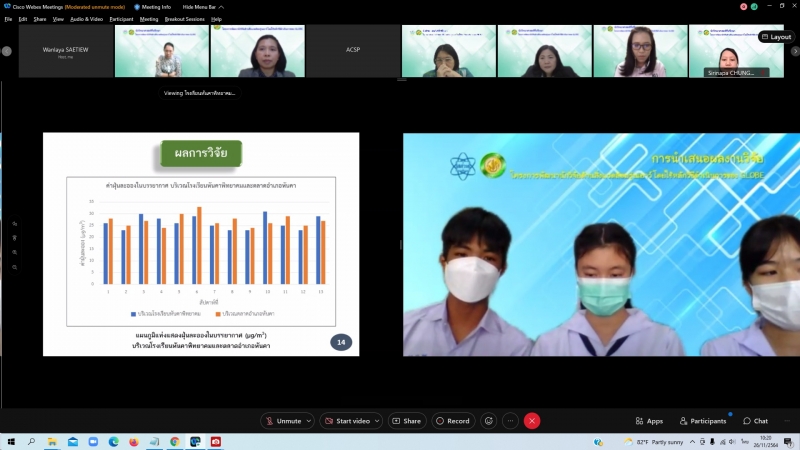Open video options arrow beside Start video
800x450 pixels.
pos(381,421)
